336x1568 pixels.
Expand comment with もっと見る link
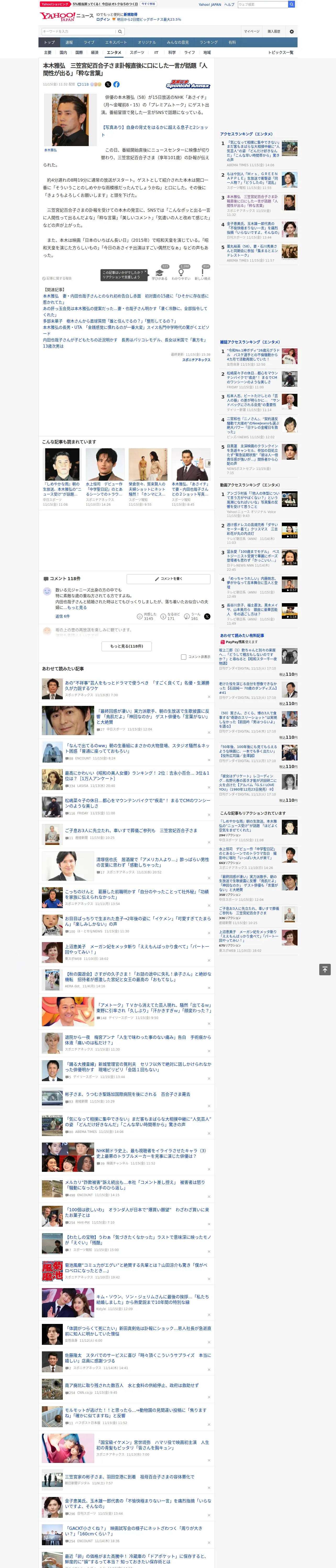click(77, 608)
